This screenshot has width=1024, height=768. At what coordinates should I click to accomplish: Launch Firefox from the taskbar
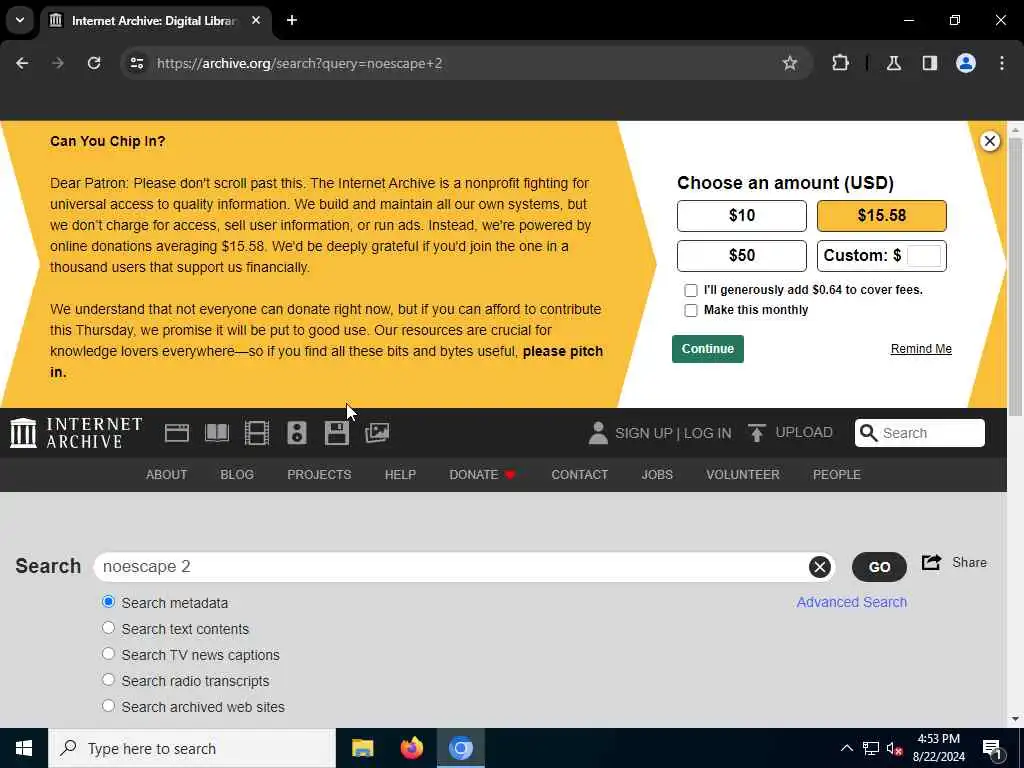tap(411, 748)
